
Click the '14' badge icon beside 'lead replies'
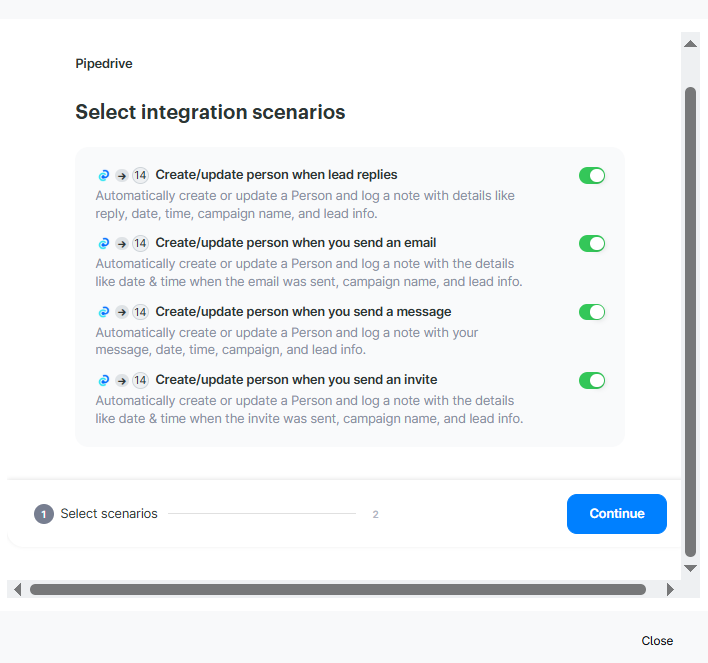pos(140,175)
